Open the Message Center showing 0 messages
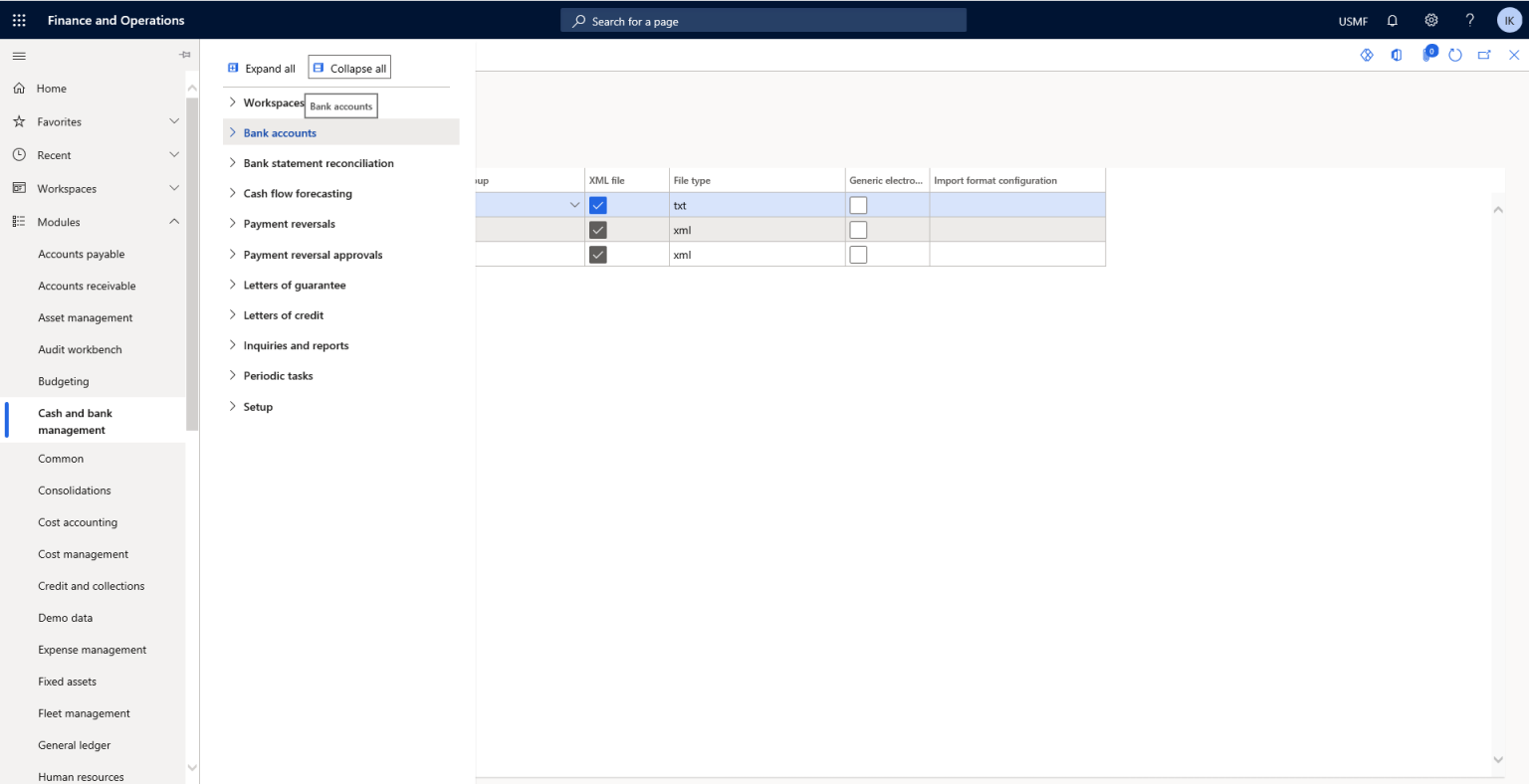Viewport: 1529px width, 784px height. (1425, 55)
